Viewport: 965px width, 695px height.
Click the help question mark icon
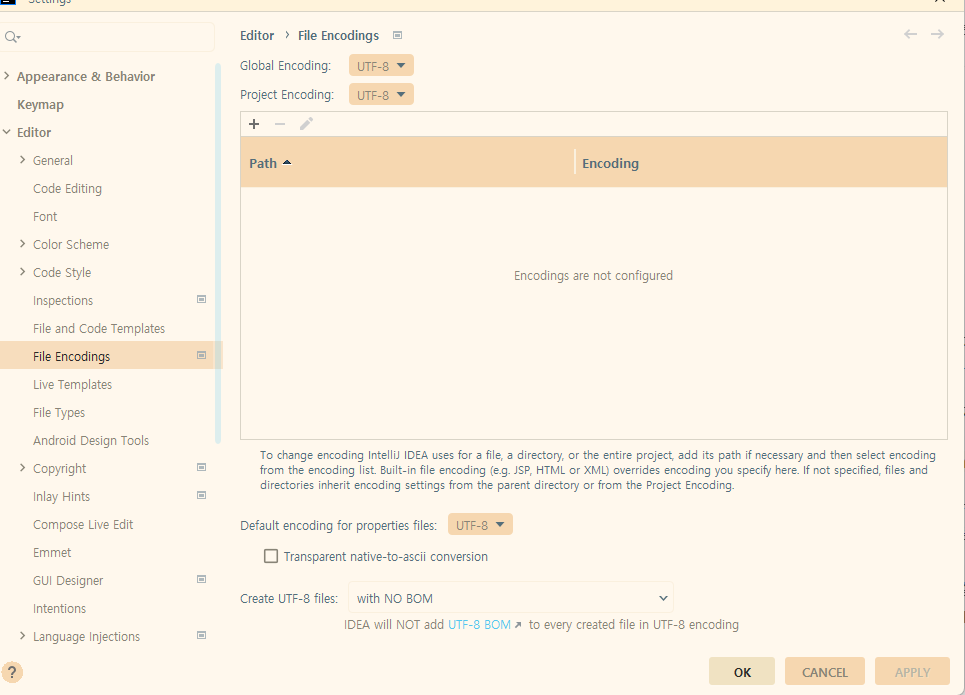point(12,672)
